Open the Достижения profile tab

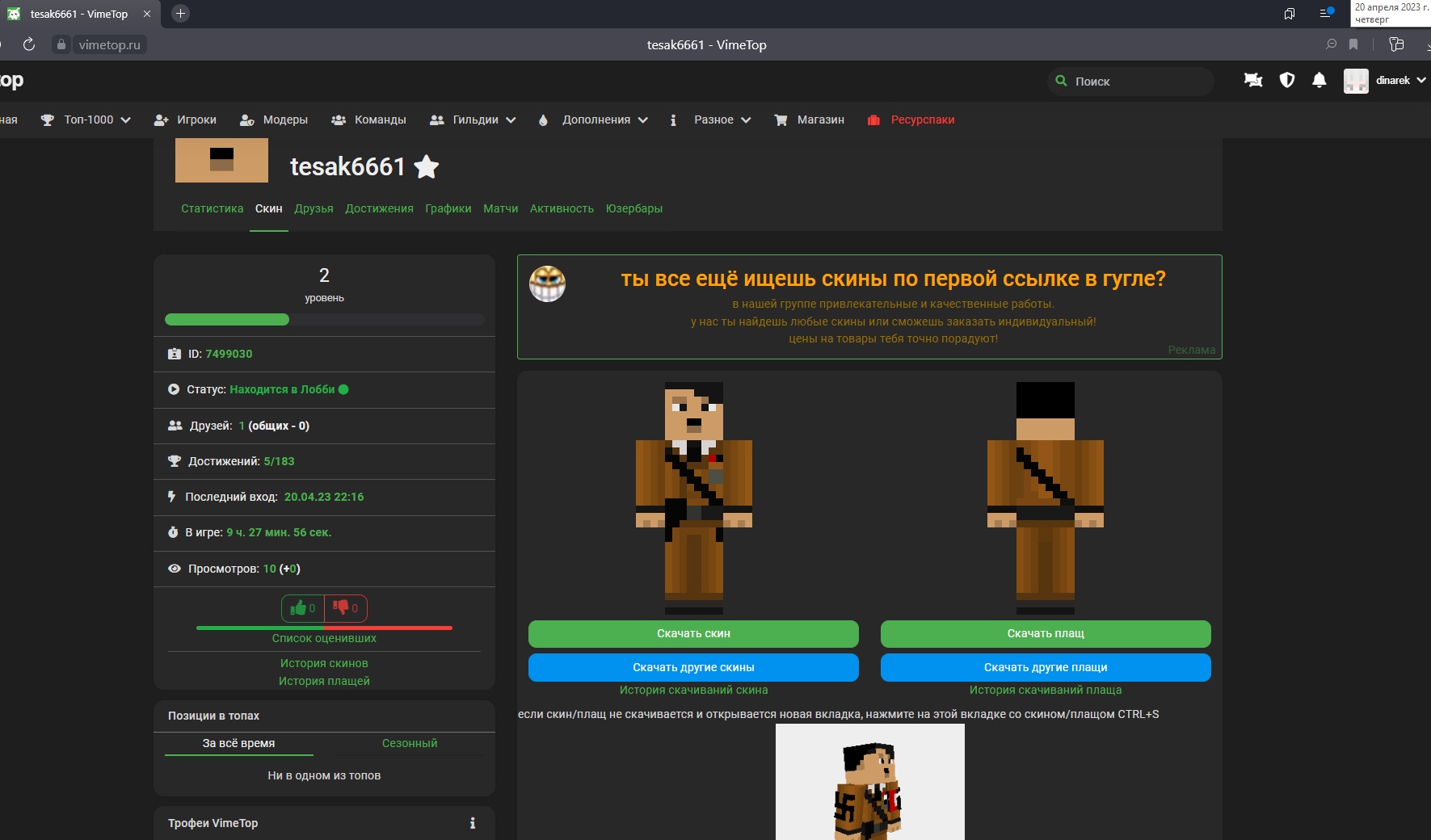(x=379, y=208)
